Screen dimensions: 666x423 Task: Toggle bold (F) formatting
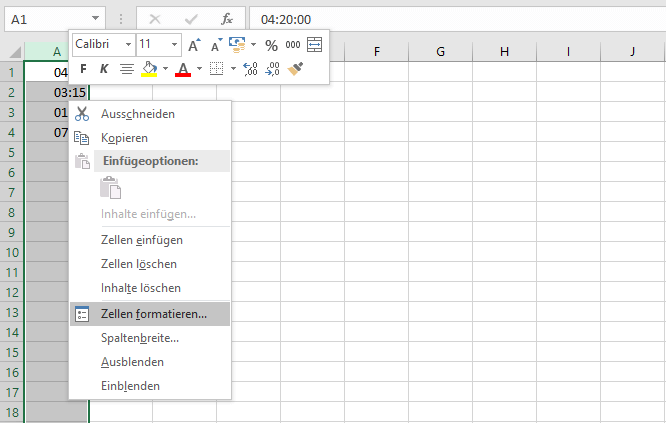[83, 68]
